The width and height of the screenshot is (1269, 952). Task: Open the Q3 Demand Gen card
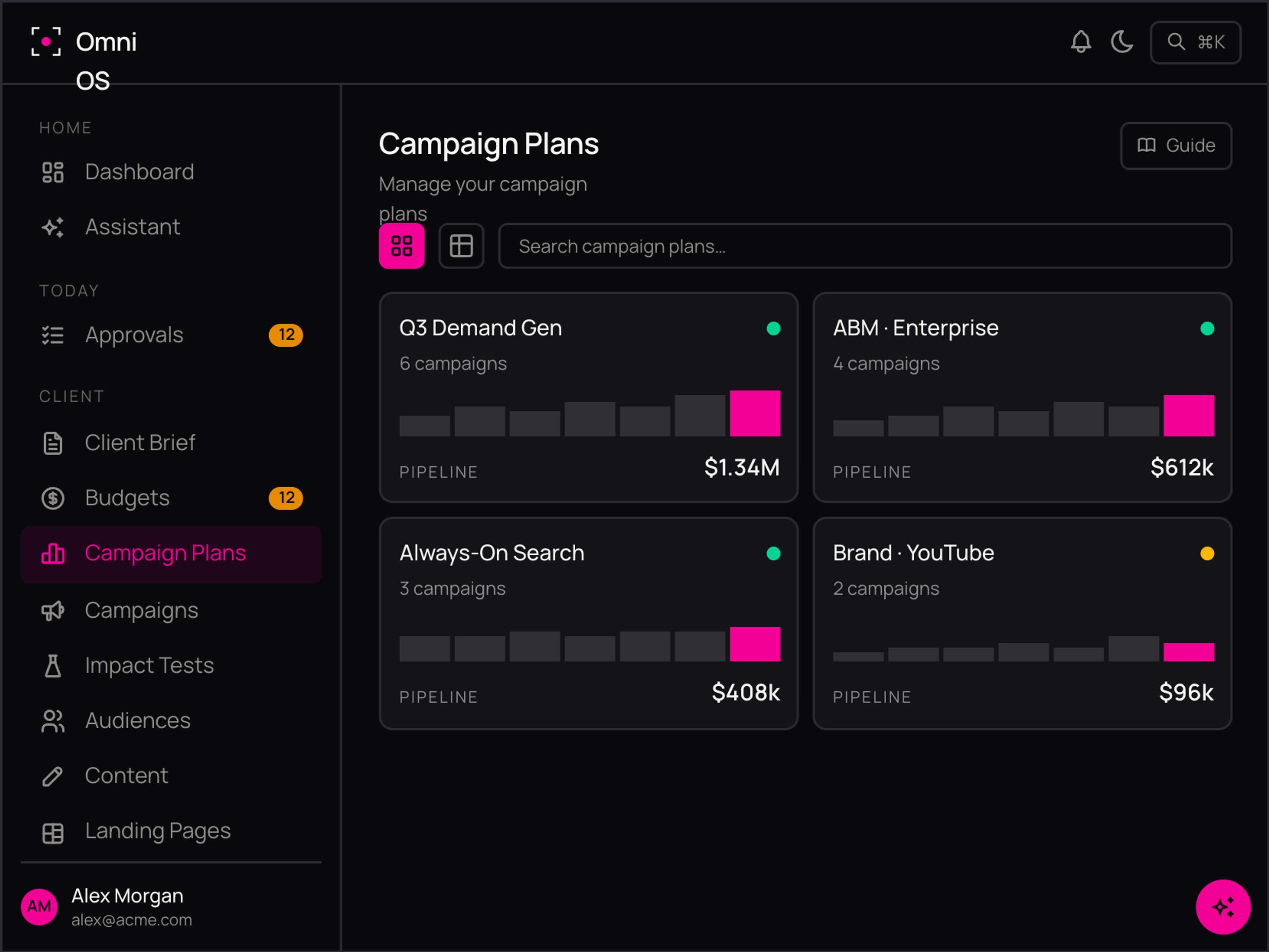589,398
